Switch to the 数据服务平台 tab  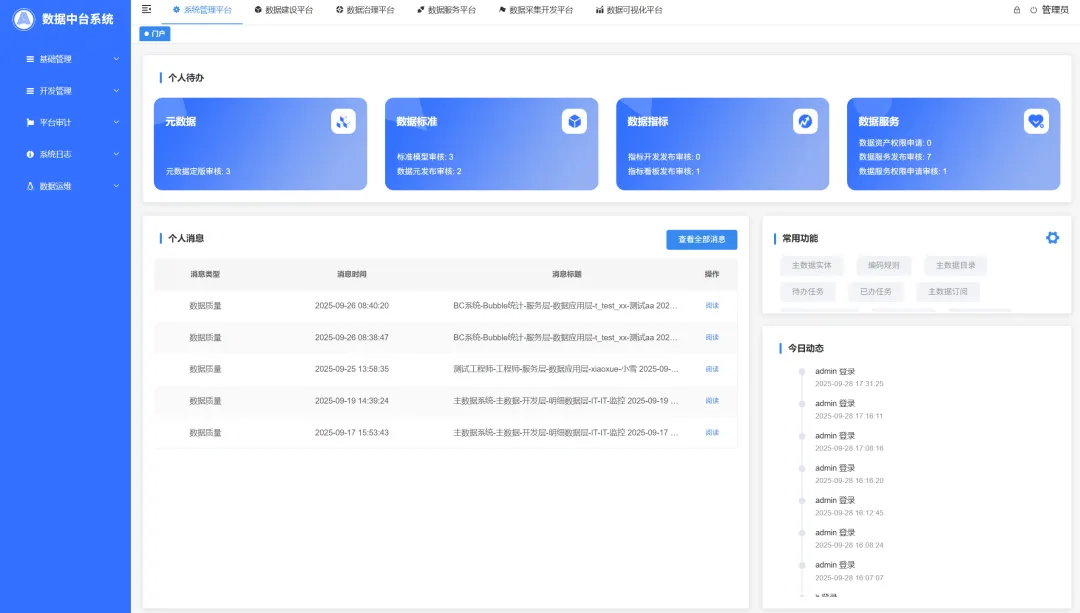446,10
